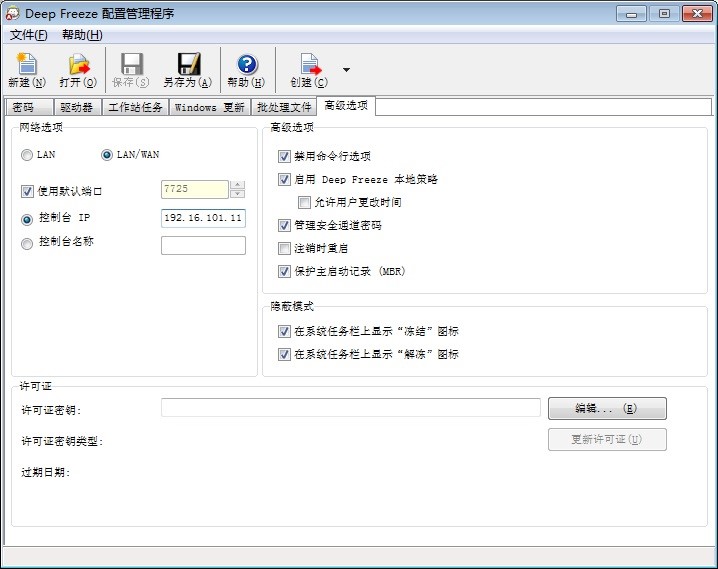
Task: Click the 另存为(A) save-as icon
Action: (x=189, y=64)
